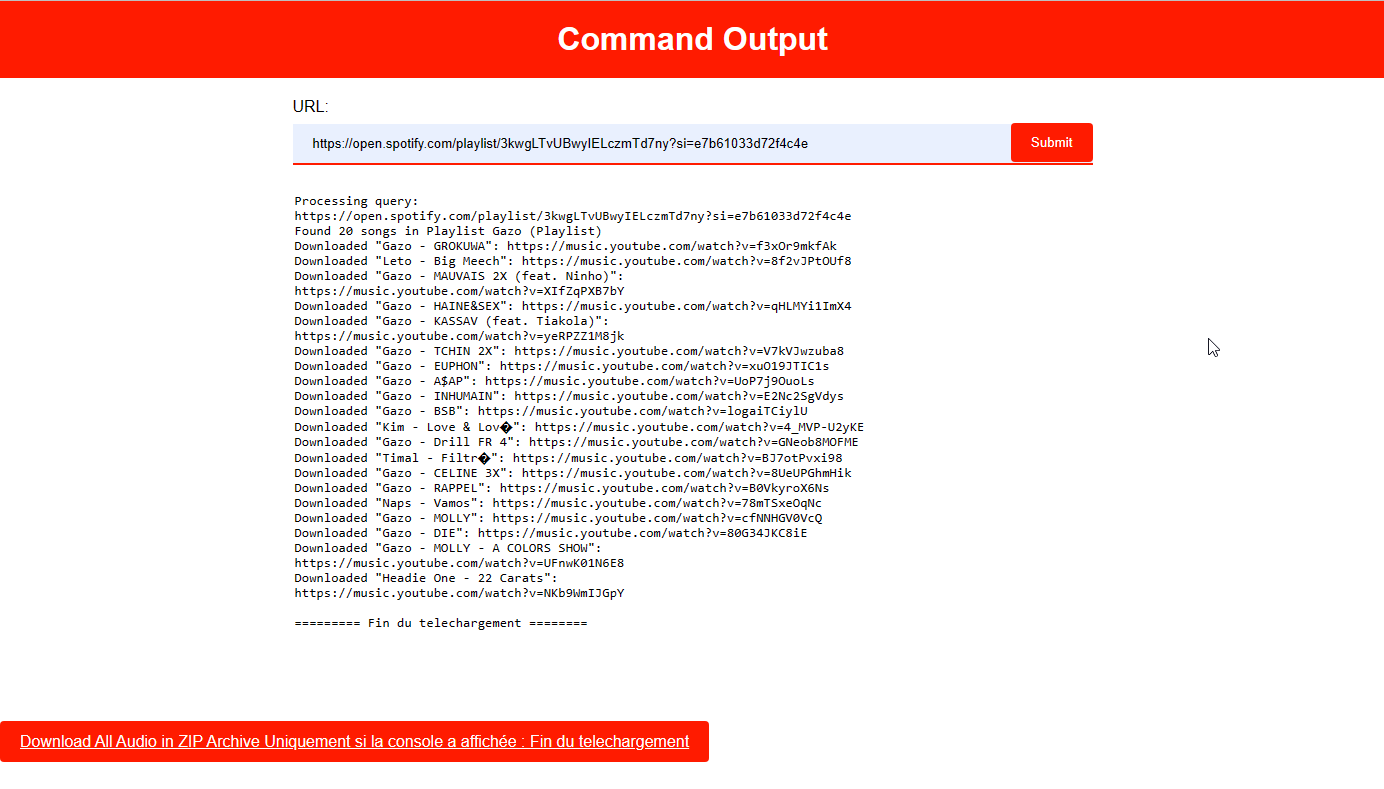1384x789 pixels.
Task: Focus the Spotify playlist URL input field
Action: [x=652, y=143]
